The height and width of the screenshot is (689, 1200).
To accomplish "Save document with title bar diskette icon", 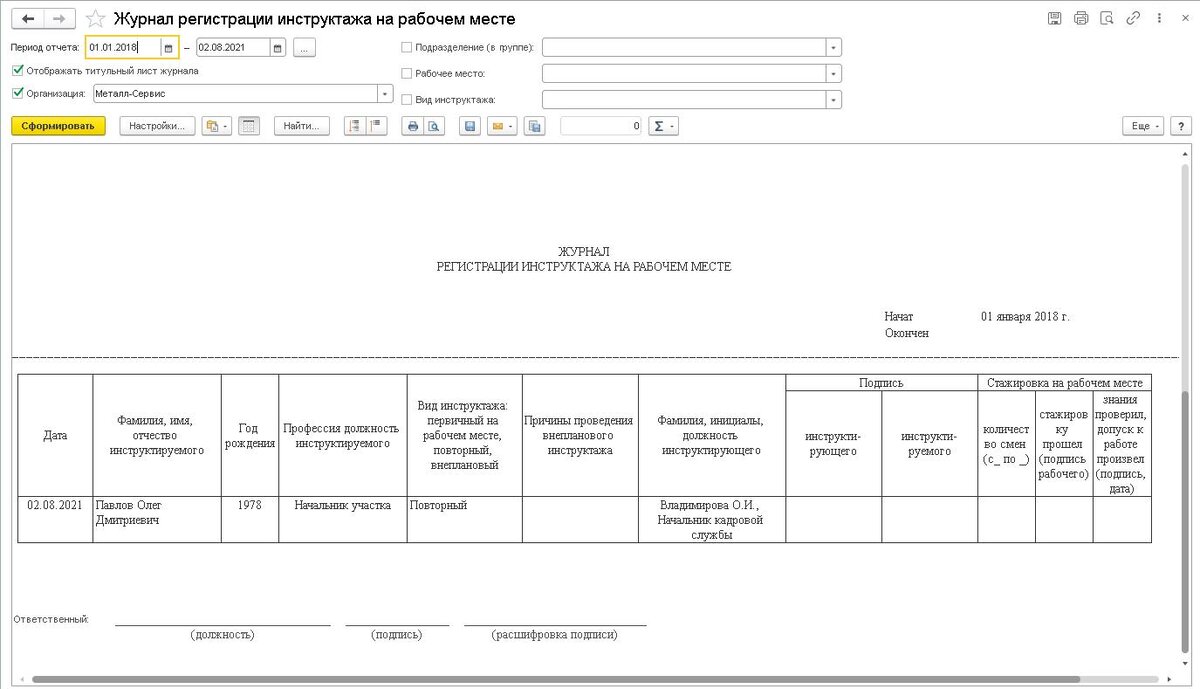I will pyautogui.click(x=1054, y=18).
